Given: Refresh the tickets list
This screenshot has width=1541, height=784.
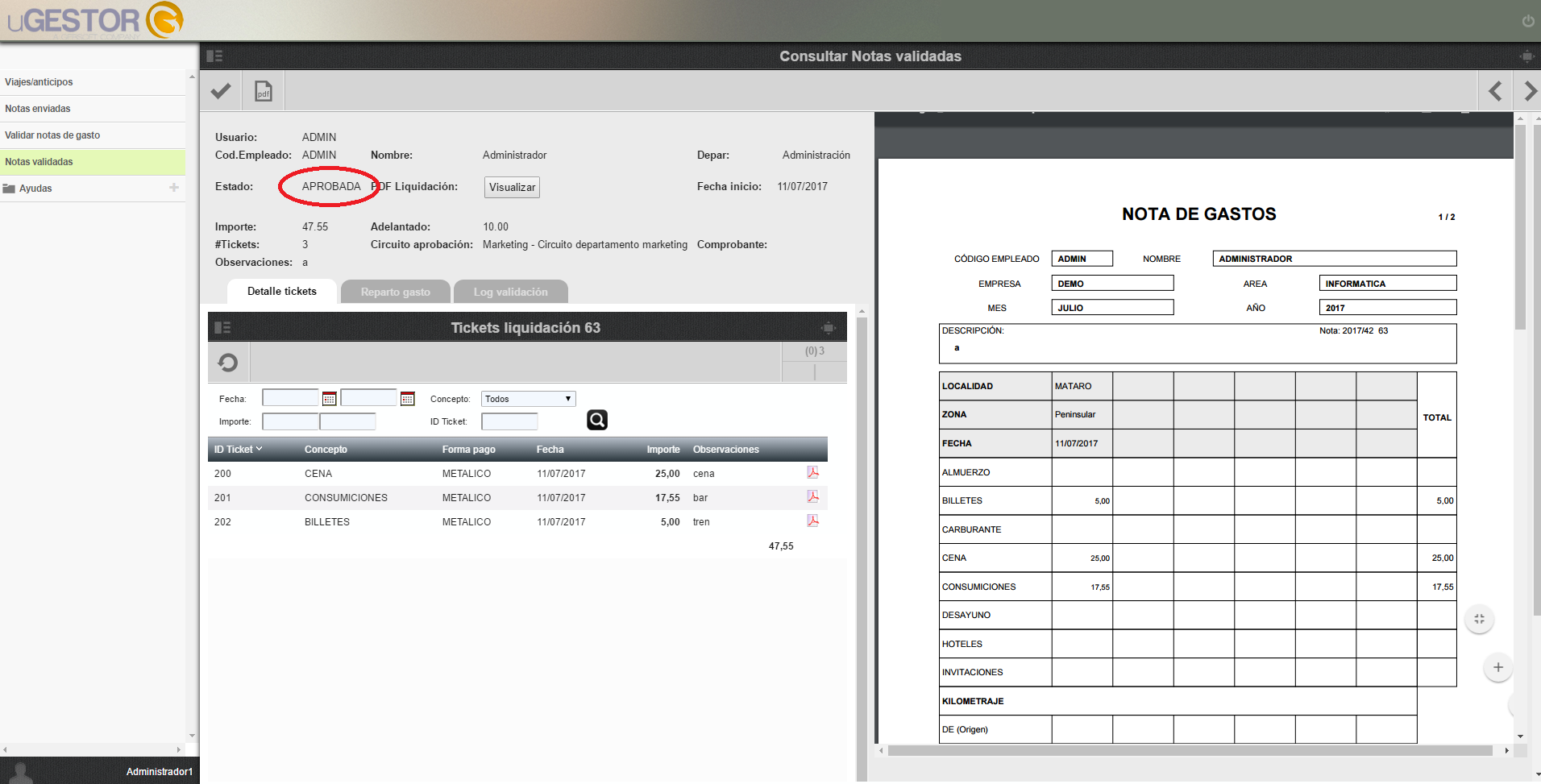Looking at the screenshot, I should (x=228, y=363).
